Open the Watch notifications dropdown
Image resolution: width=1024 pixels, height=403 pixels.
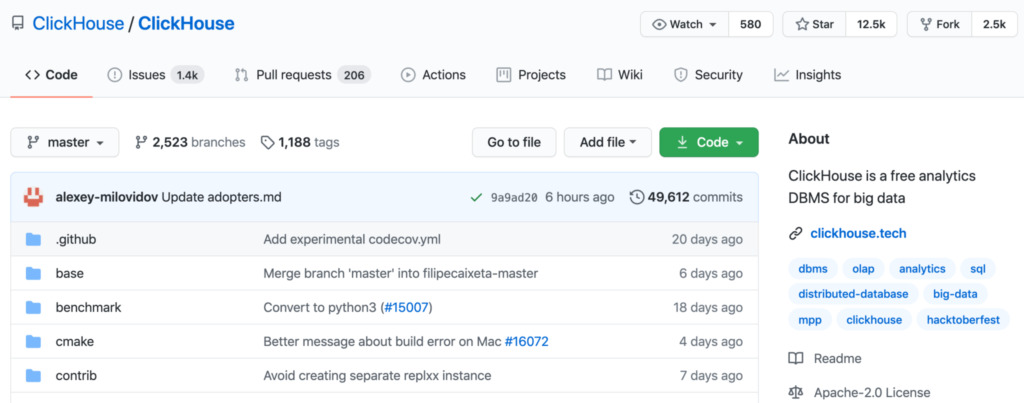click(684, 24)
